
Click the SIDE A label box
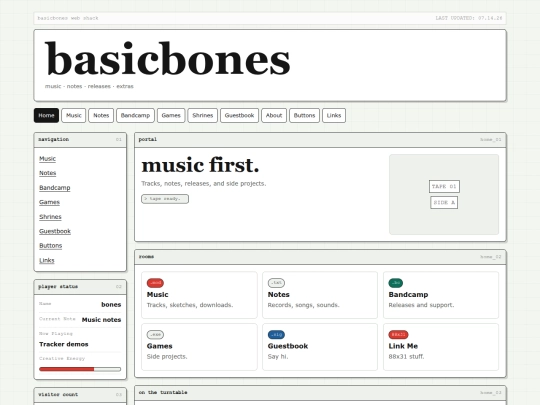pos(444,202)
